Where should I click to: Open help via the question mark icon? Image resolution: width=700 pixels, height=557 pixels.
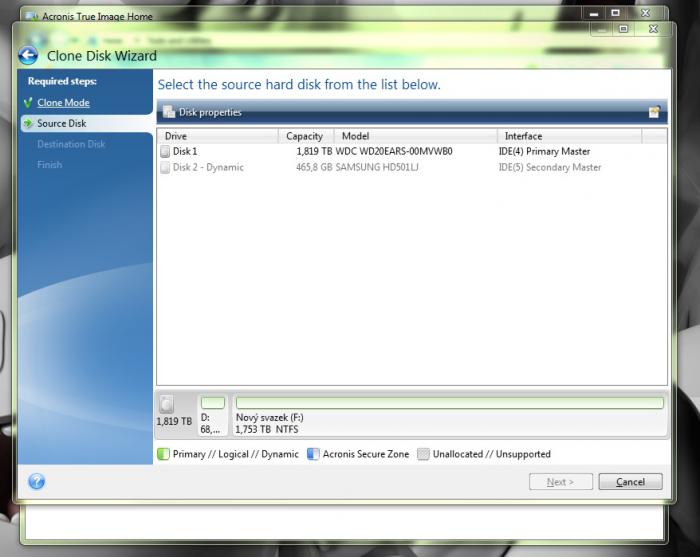coord(37,482)
